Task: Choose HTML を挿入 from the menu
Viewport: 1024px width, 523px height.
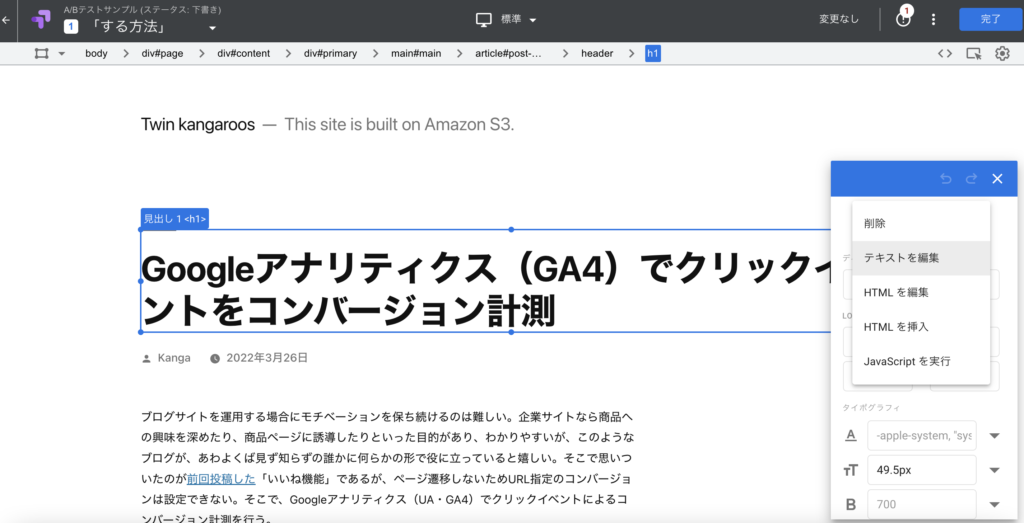Action: (921, 327)
